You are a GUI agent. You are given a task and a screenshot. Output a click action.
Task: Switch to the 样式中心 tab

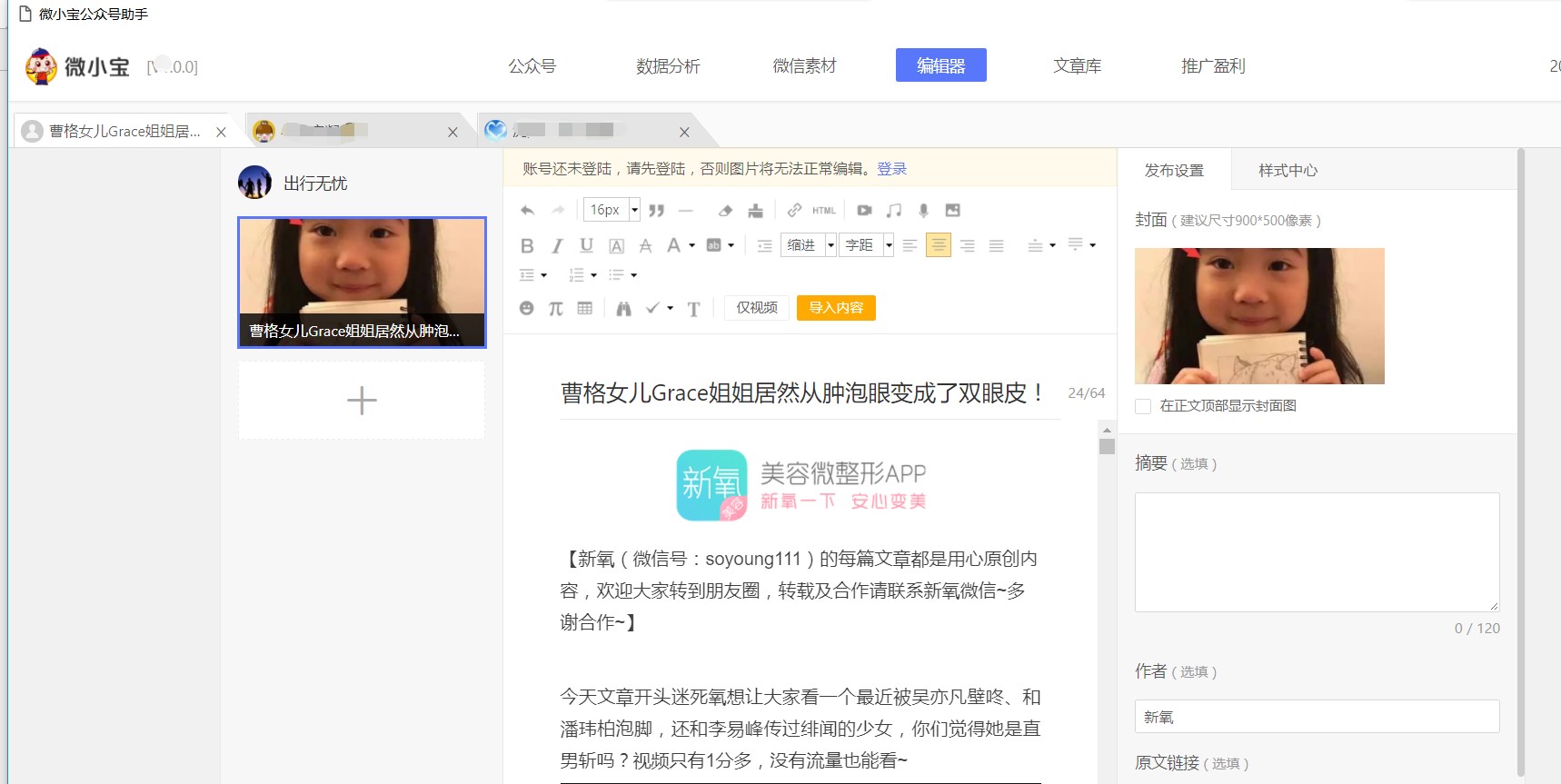(1288, 171)
